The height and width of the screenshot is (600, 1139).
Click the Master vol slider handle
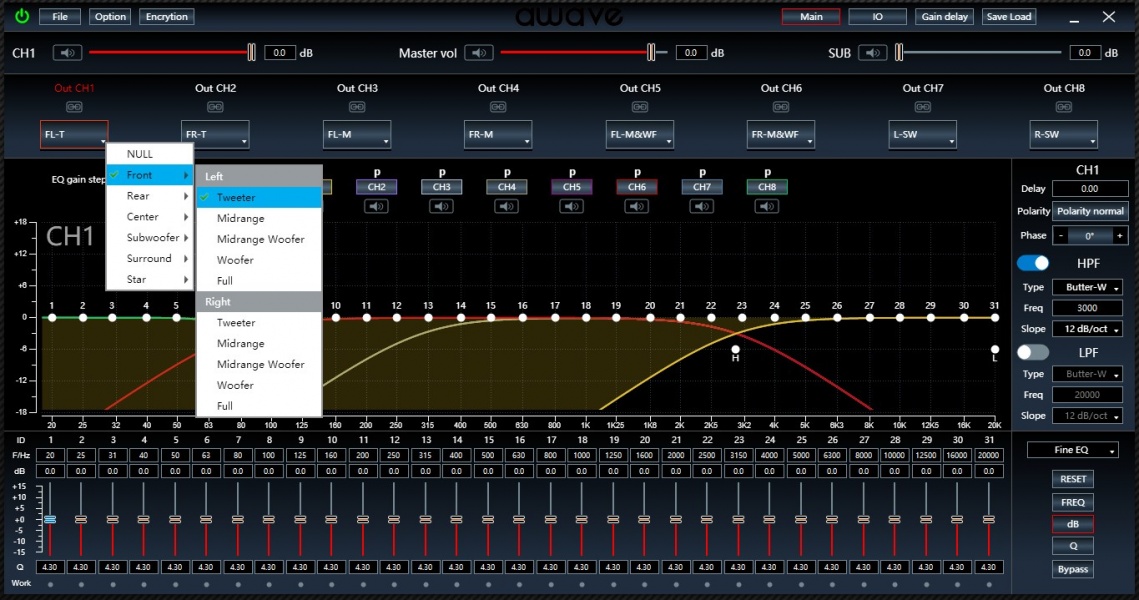click(x=651, y=53)
